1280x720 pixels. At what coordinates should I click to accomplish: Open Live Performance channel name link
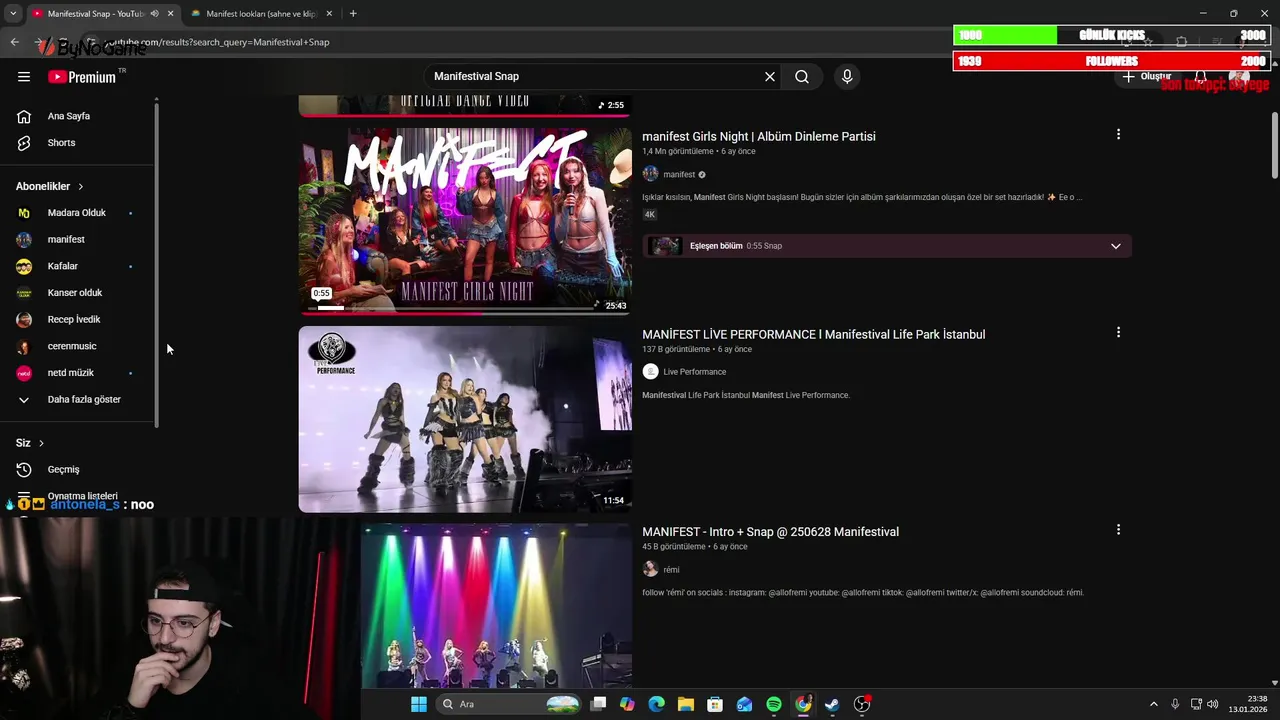coord(695,372)
